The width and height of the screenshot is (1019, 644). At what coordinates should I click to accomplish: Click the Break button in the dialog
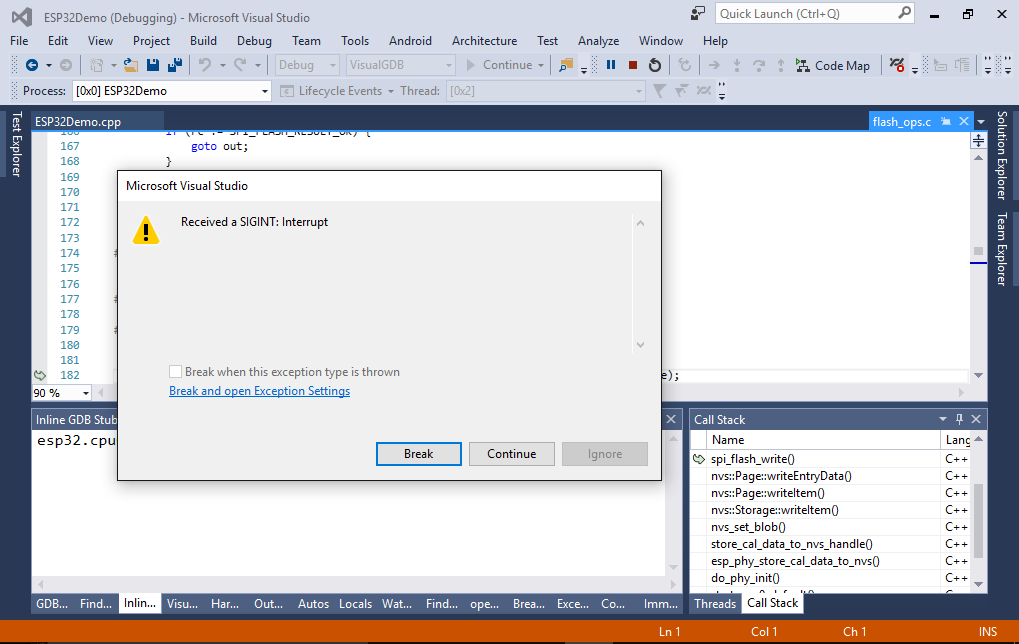tap(419, 454)
